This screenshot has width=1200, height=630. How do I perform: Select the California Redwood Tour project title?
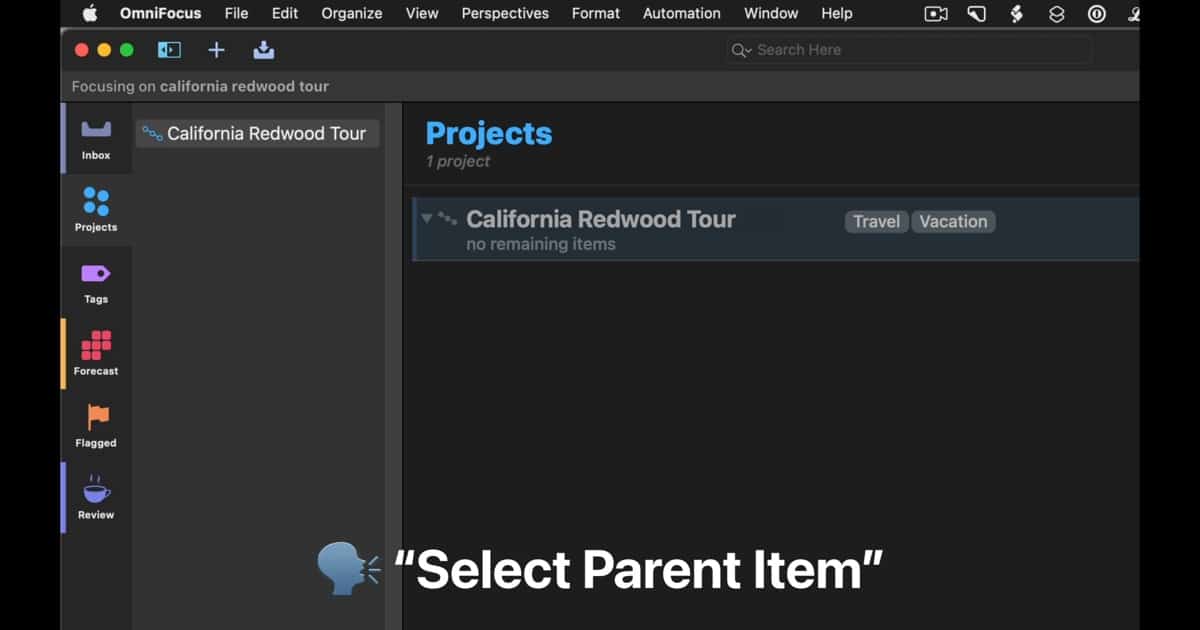pos(601,219)
